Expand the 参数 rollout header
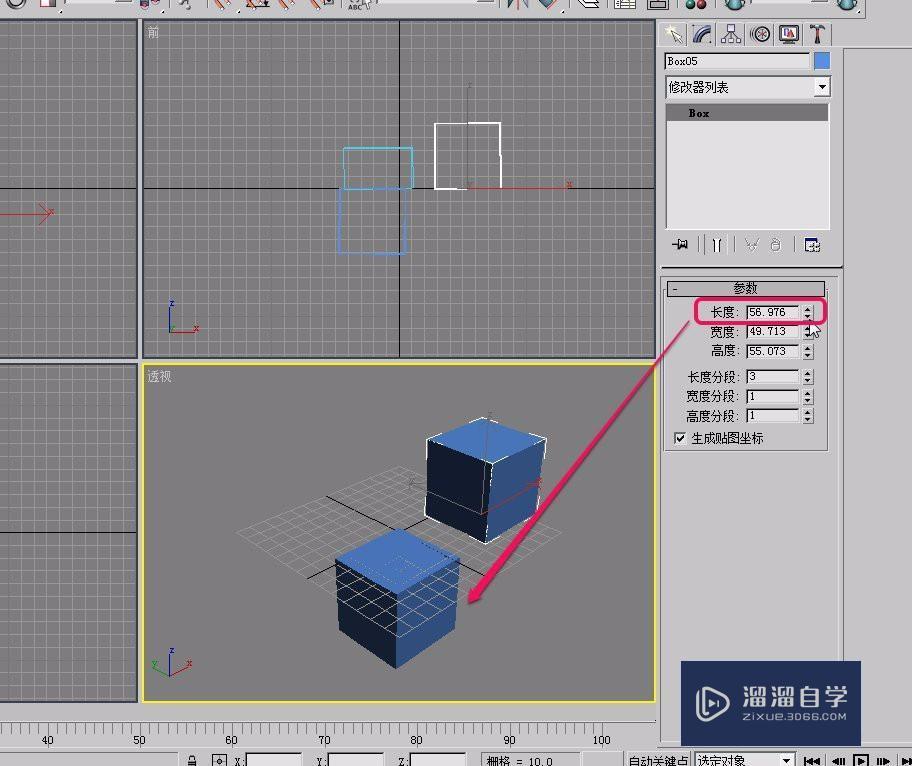The width and height of the screenshot is (912, 766). (x=744, y=288)
